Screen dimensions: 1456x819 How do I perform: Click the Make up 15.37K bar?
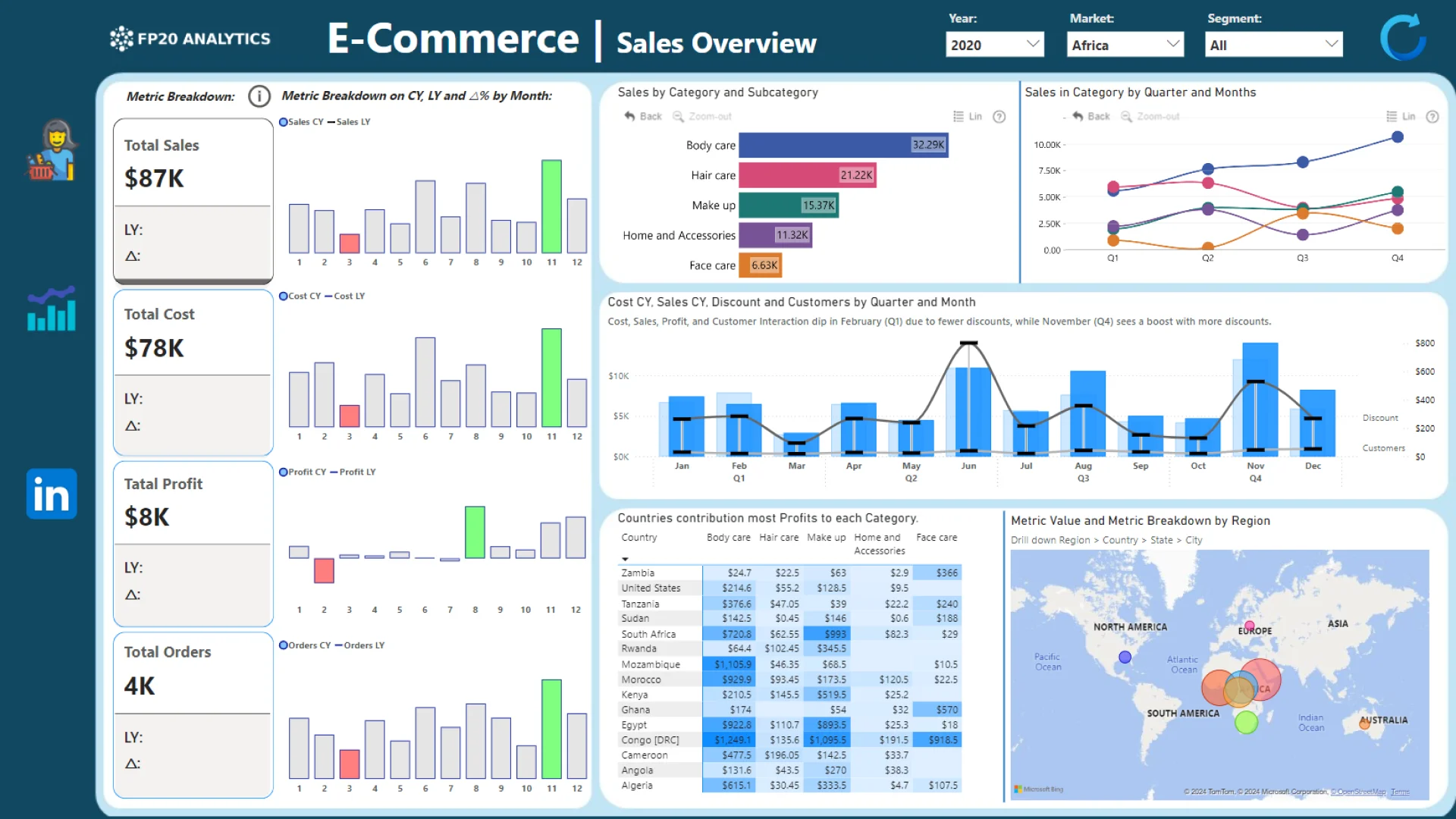[x=789, y=206]
